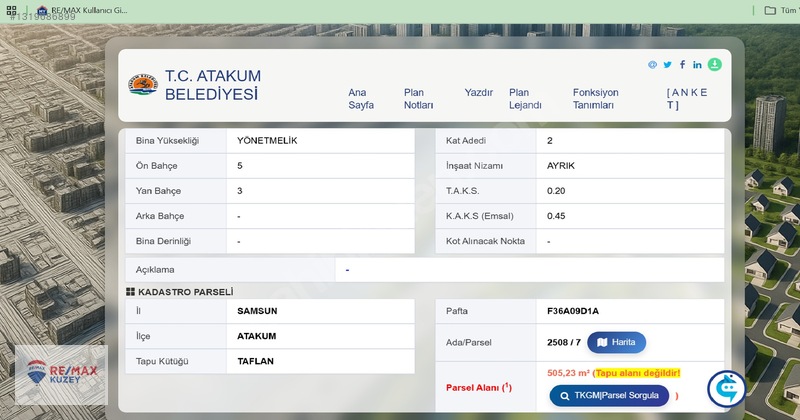The width and height of the screenshot is (800, 420).
Task: Click the browser apps grid icon
Action: (12, 10)
